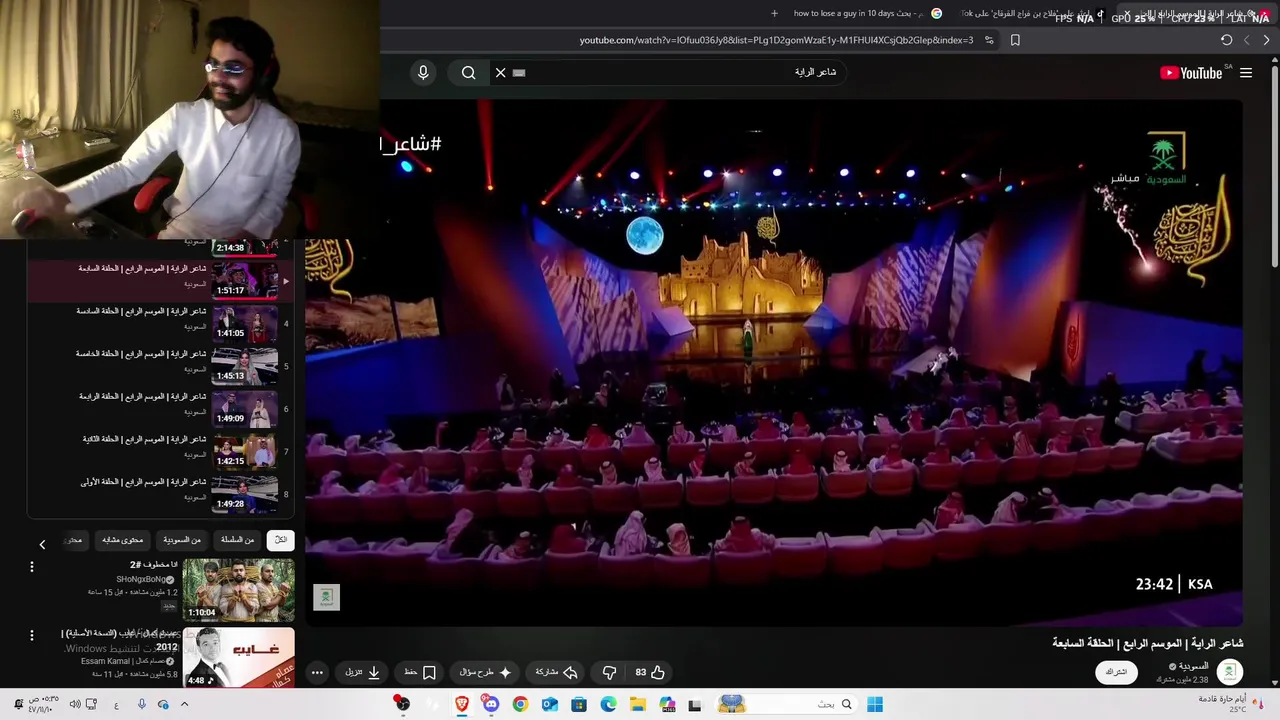Bookmark this page in the address bar
This screenshot has height=720, width=1280.
point(1015,40)
